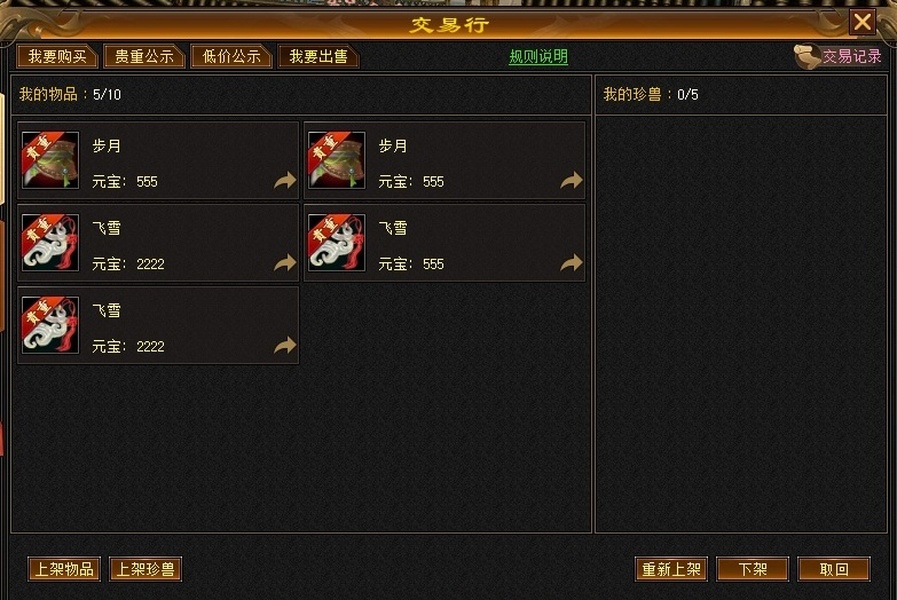Image resolution: width=897 pixels, height=600 pixels.
Task: Click the 上架物品 button
Action: coord(64,569)
